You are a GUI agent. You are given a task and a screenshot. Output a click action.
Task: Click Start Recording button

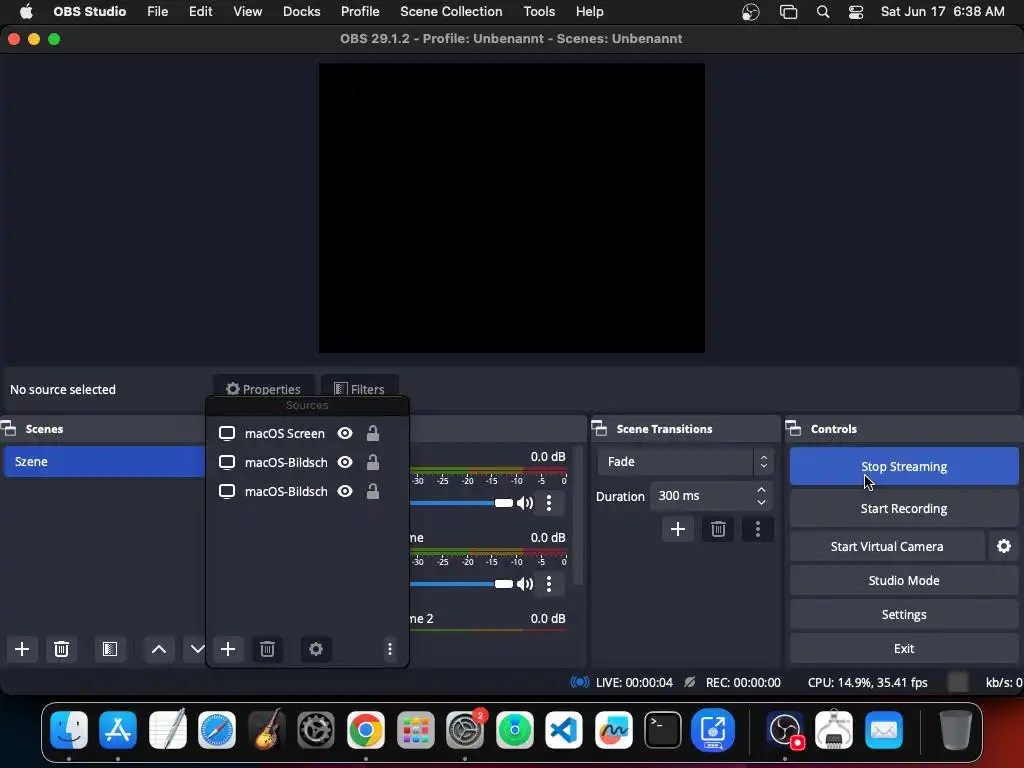[904, 508]
